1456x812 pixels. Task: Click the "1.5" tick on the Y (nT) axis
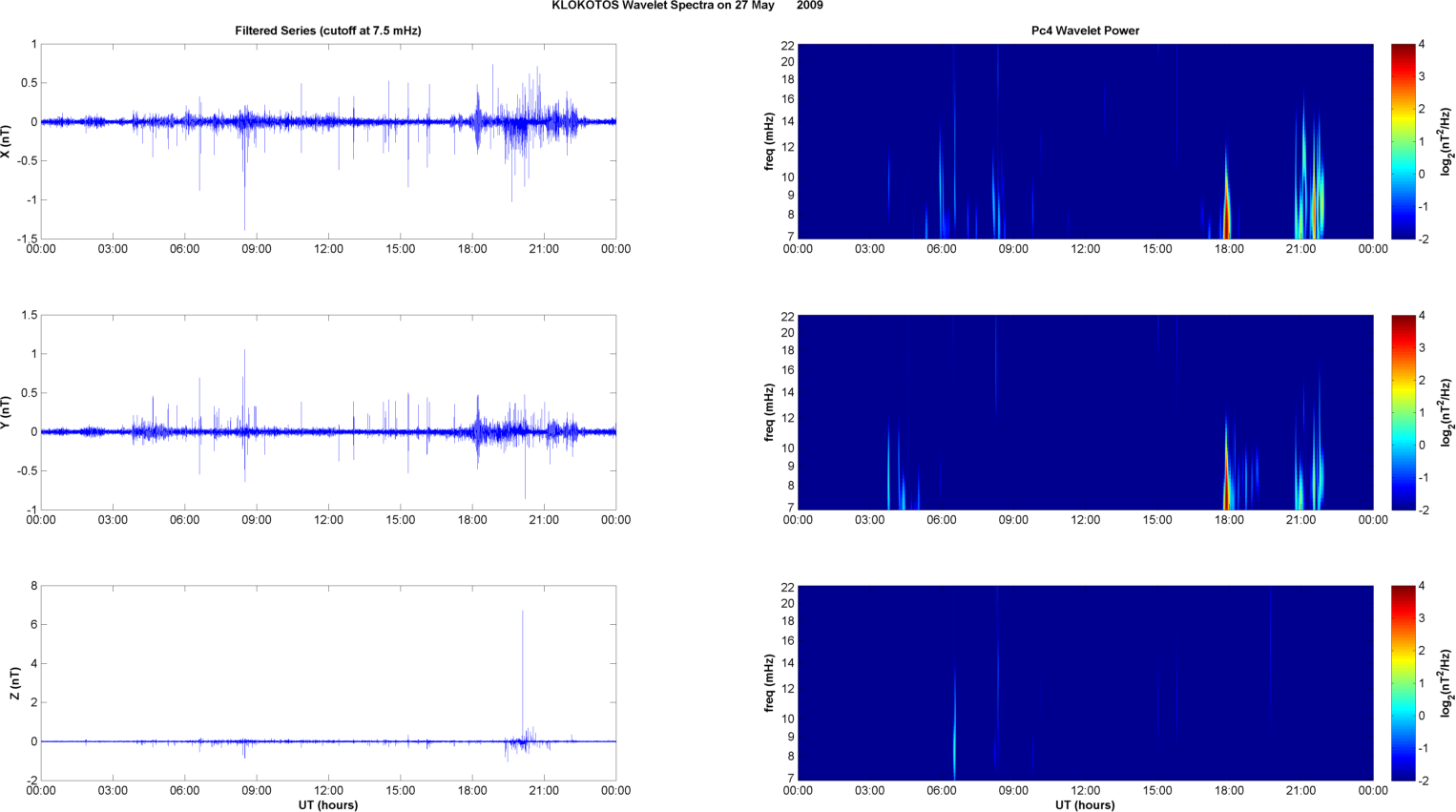pos(29,315)
